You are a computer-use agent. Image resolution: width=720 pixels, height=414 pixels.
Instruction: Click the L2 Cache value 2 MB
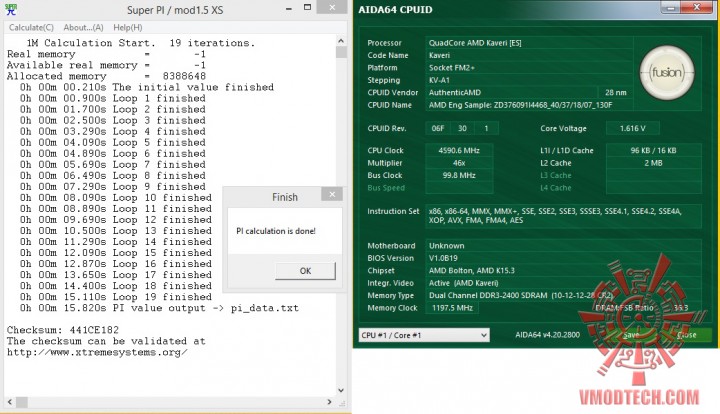coord(653,163)
